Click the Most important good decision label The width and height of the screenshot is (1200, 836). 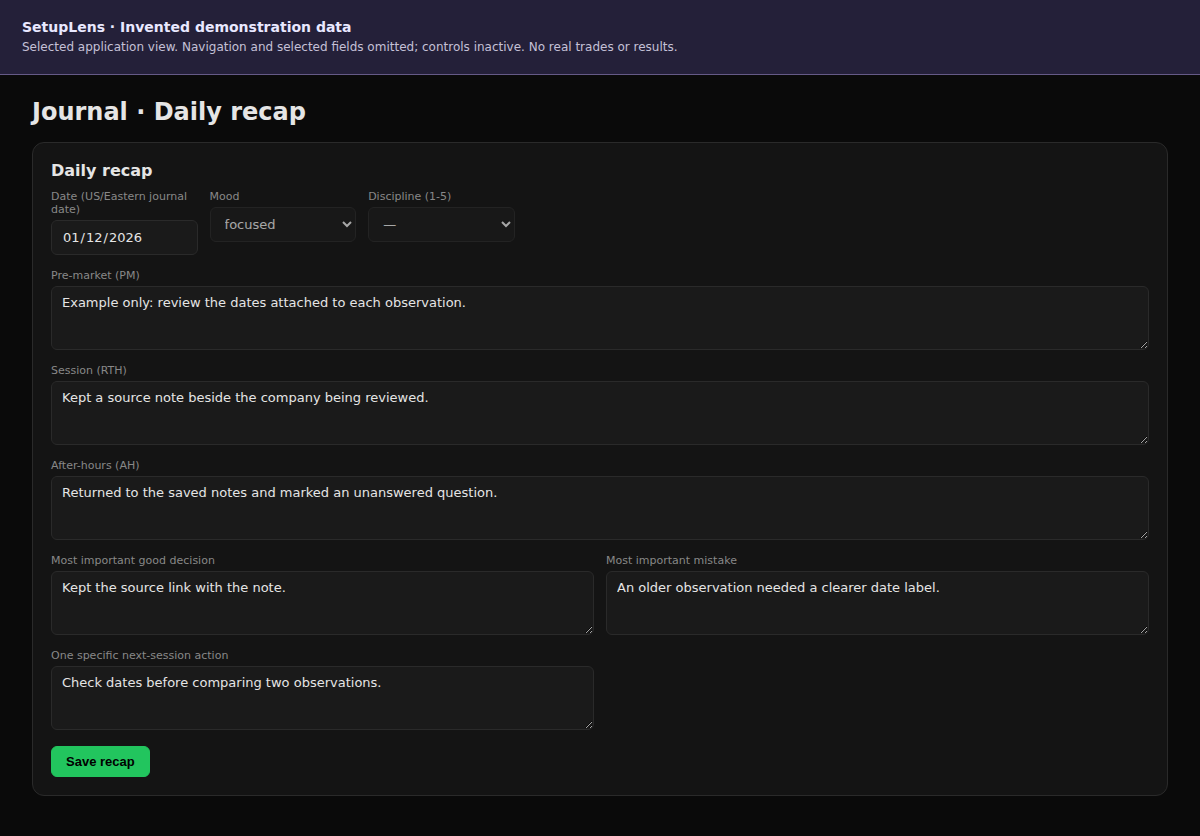coord(133,560)
